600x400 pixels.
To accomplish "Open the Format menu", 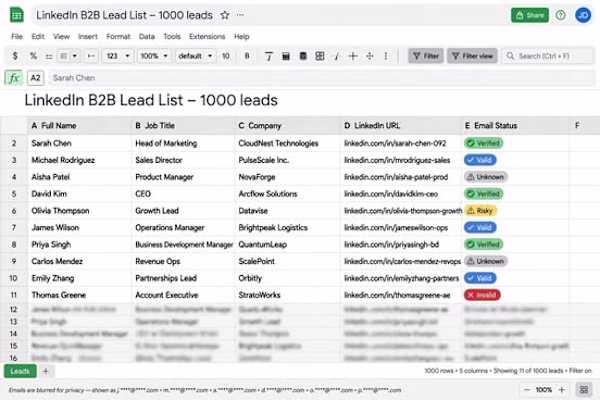I will 118,37.
